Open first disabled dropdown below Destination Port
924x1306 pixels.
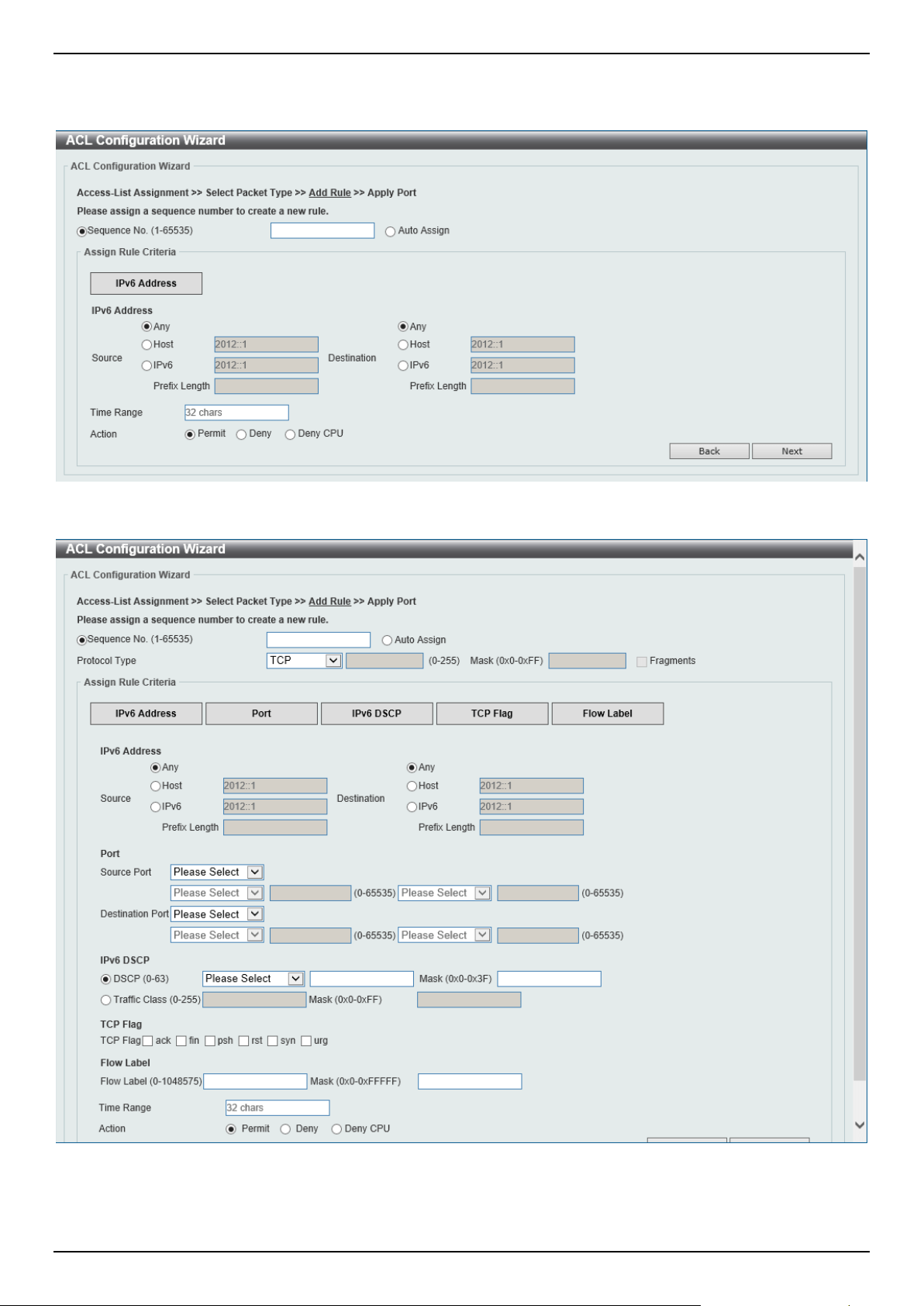217,935
